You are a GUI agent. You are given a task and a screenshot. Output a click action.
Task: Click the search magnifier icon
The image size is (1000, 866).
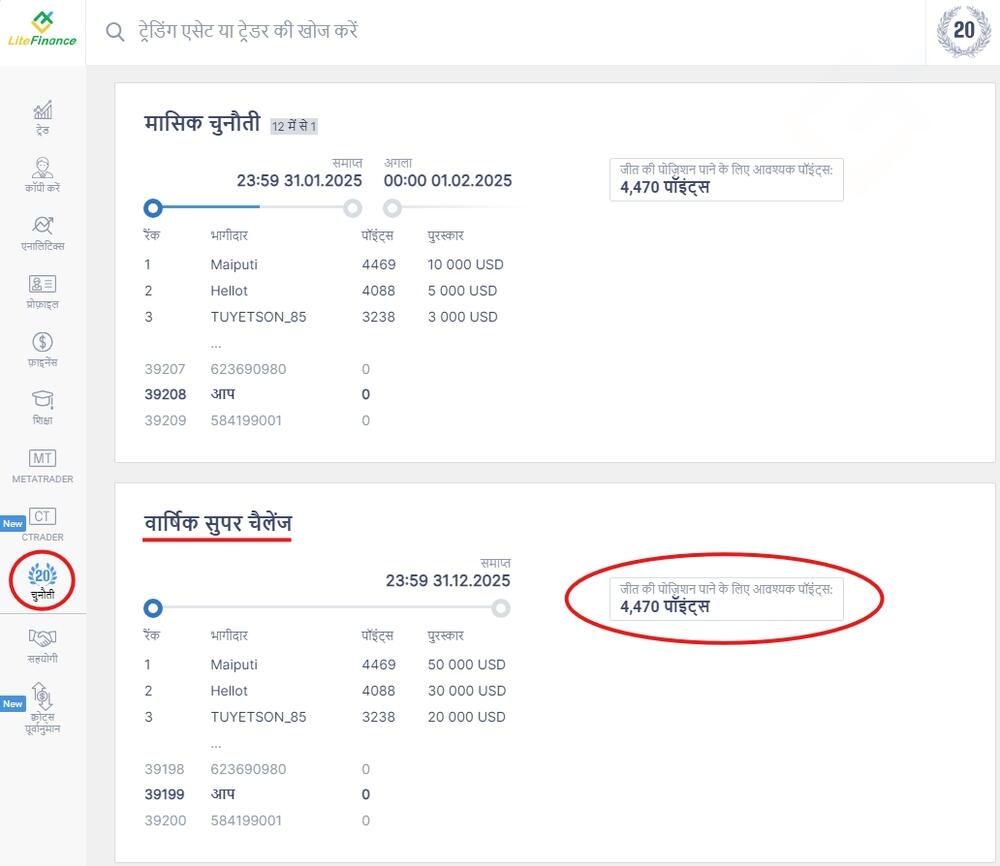click(x=115, y=31)
